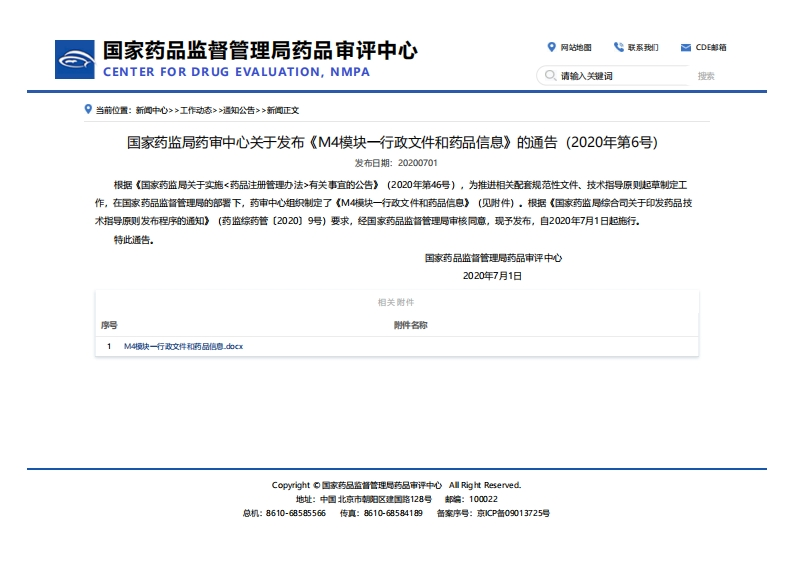Focus the 请输入关键词 search field
The height and width of the screenshot is (561, 793).
pos(620,76)
